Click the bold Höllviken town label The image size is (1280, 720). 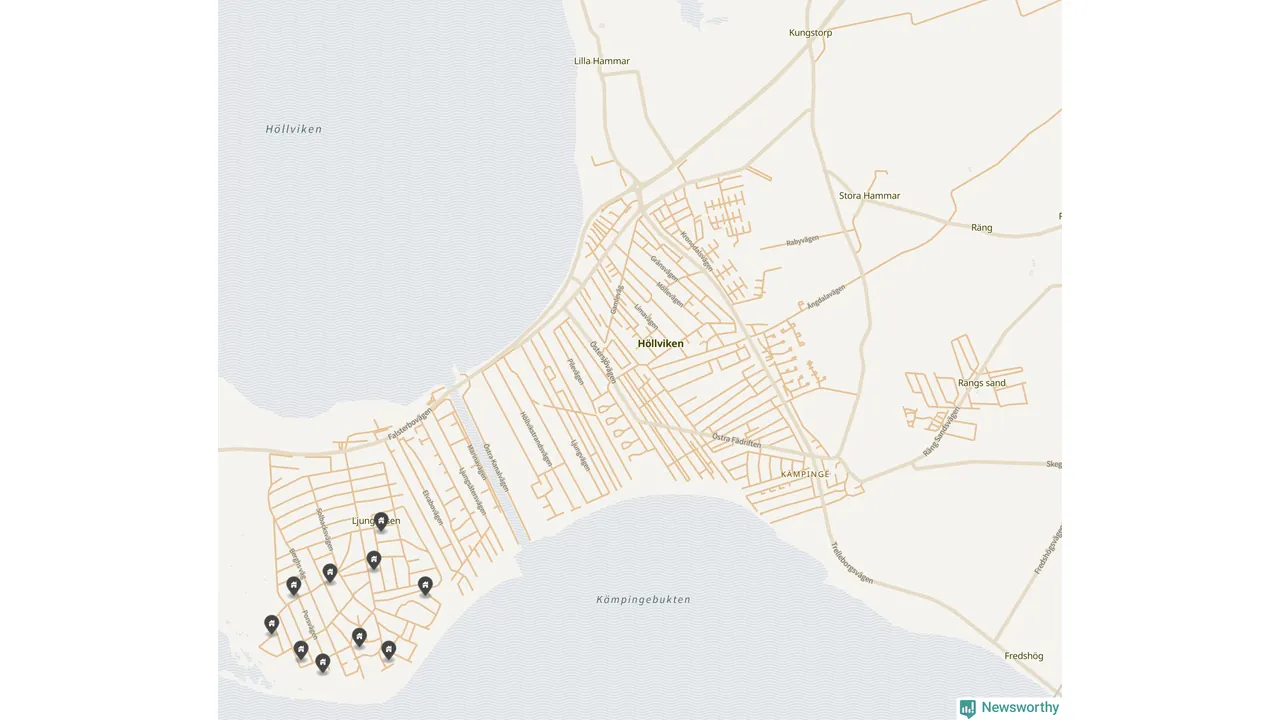click(x=660, y=344)
